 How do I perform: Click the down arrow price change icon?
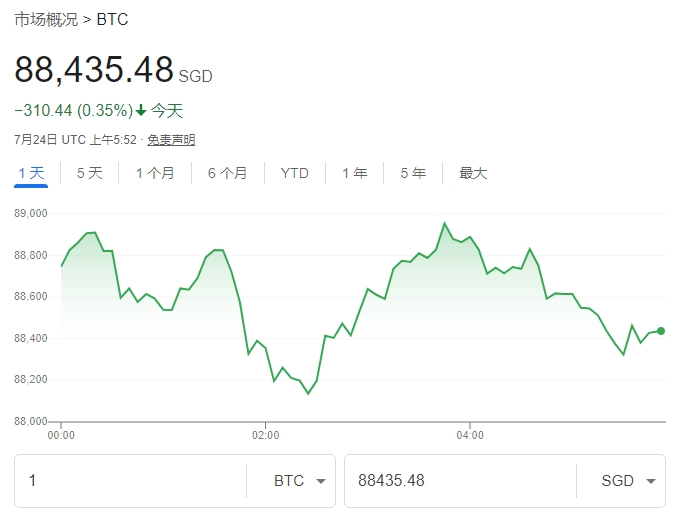[141, 111]
